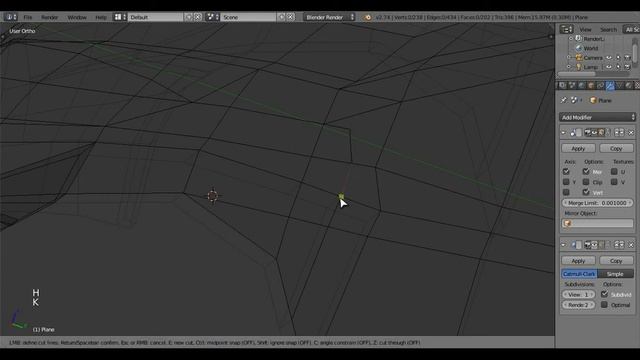The image size is (640, 360).
Task: Open the All Scenes display mode dropdown
Action: coord(631,29)
